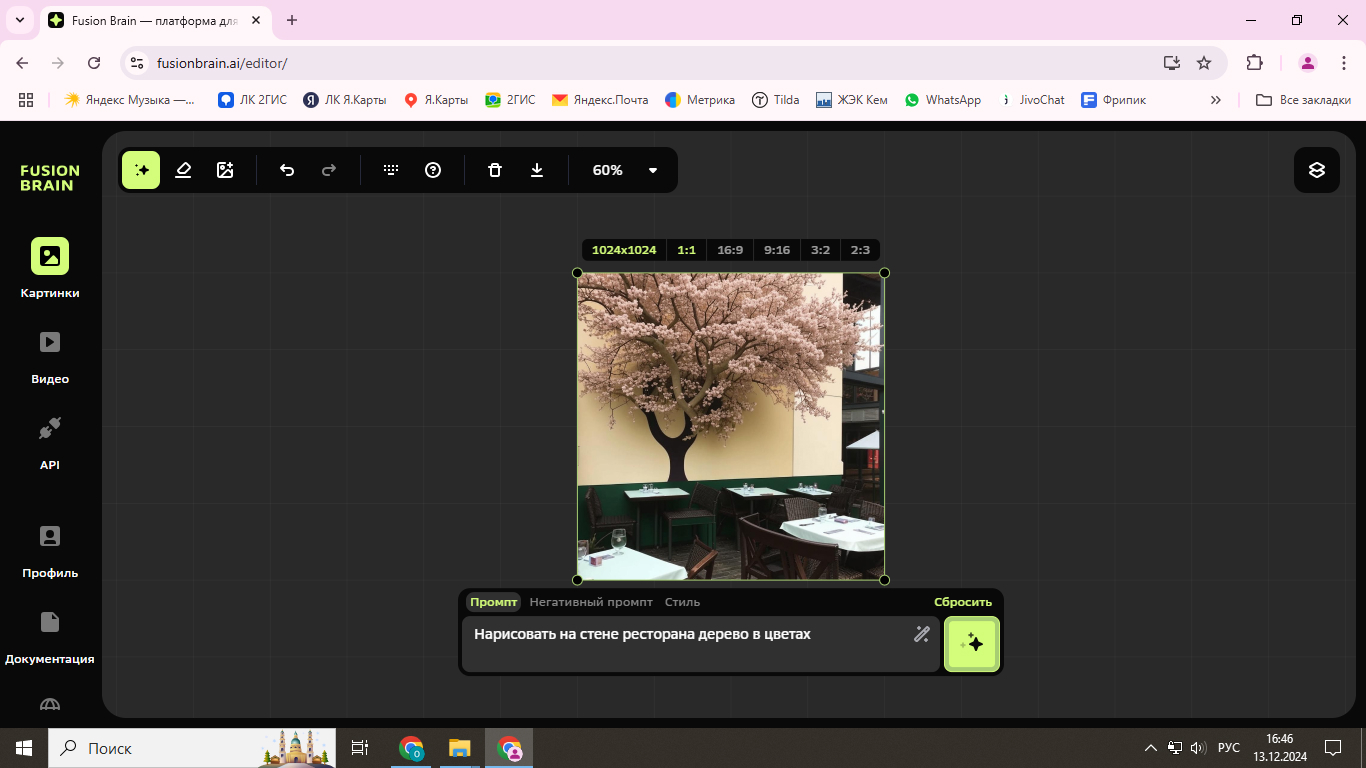Switch to the Промпт tab
This screenshot has width=1366, height=768.
494,602
